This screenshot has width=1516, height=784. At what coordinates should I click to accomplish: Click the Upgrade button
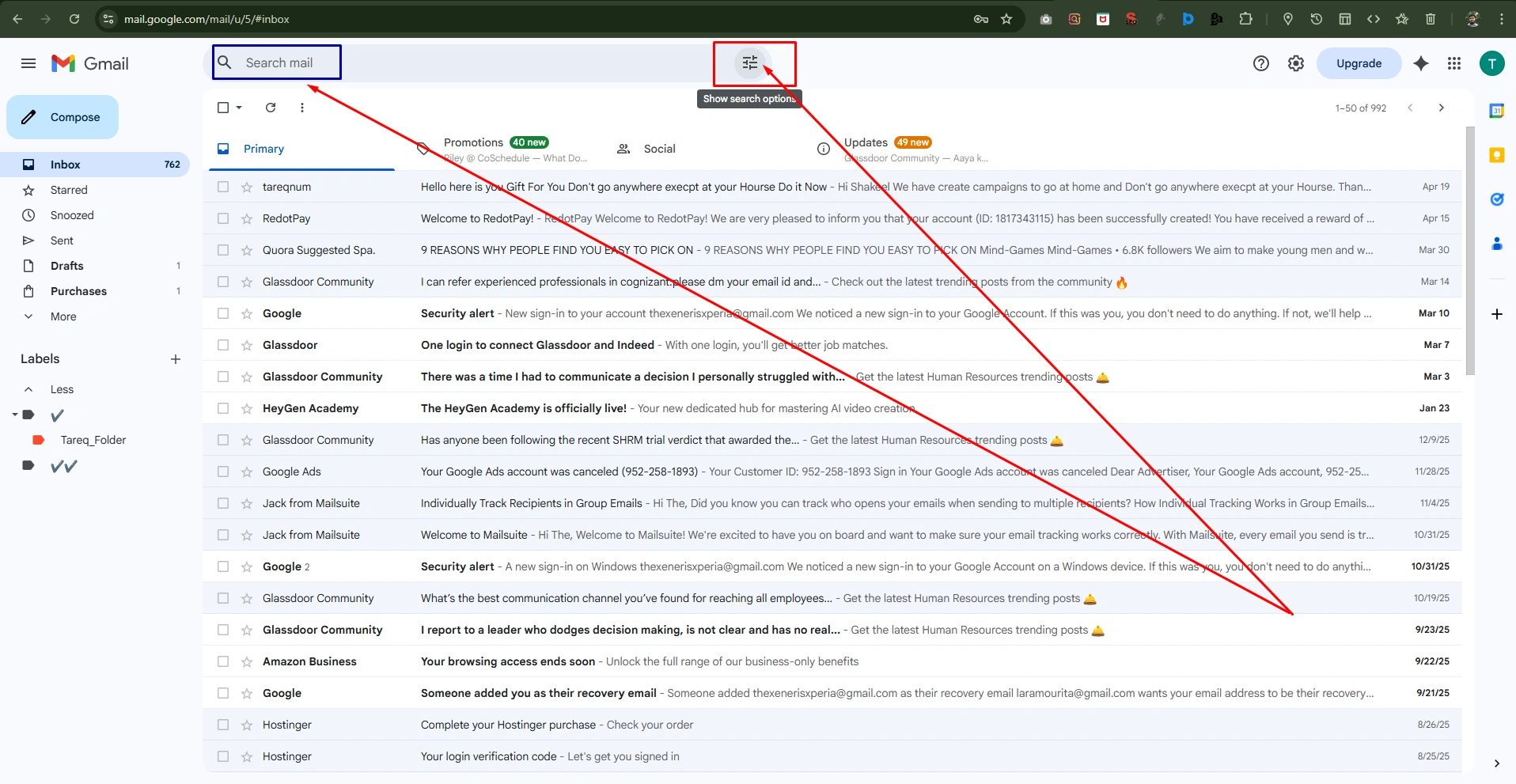pyautogui.click(x=1359, y=63)
